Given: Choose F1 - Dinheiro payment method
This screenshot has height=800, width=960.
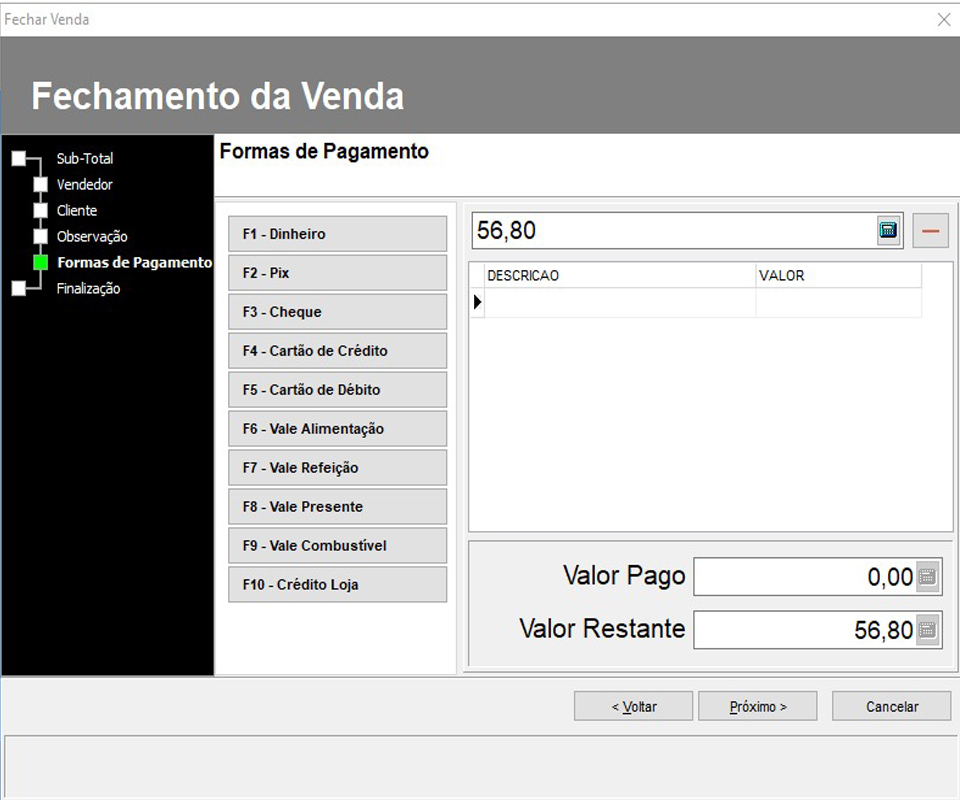Looking at the screenshot, I should 337,233.
